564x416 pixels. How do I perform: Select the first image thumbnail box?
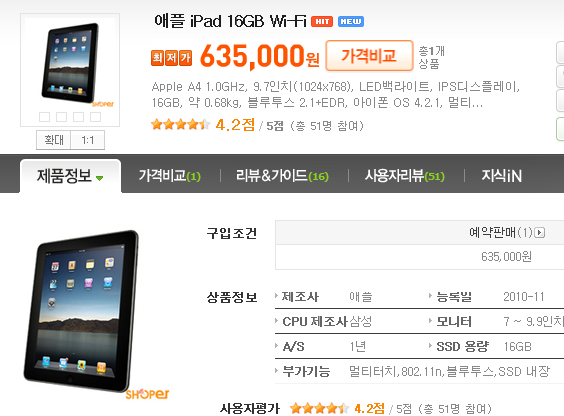click(x=45, y=117)
